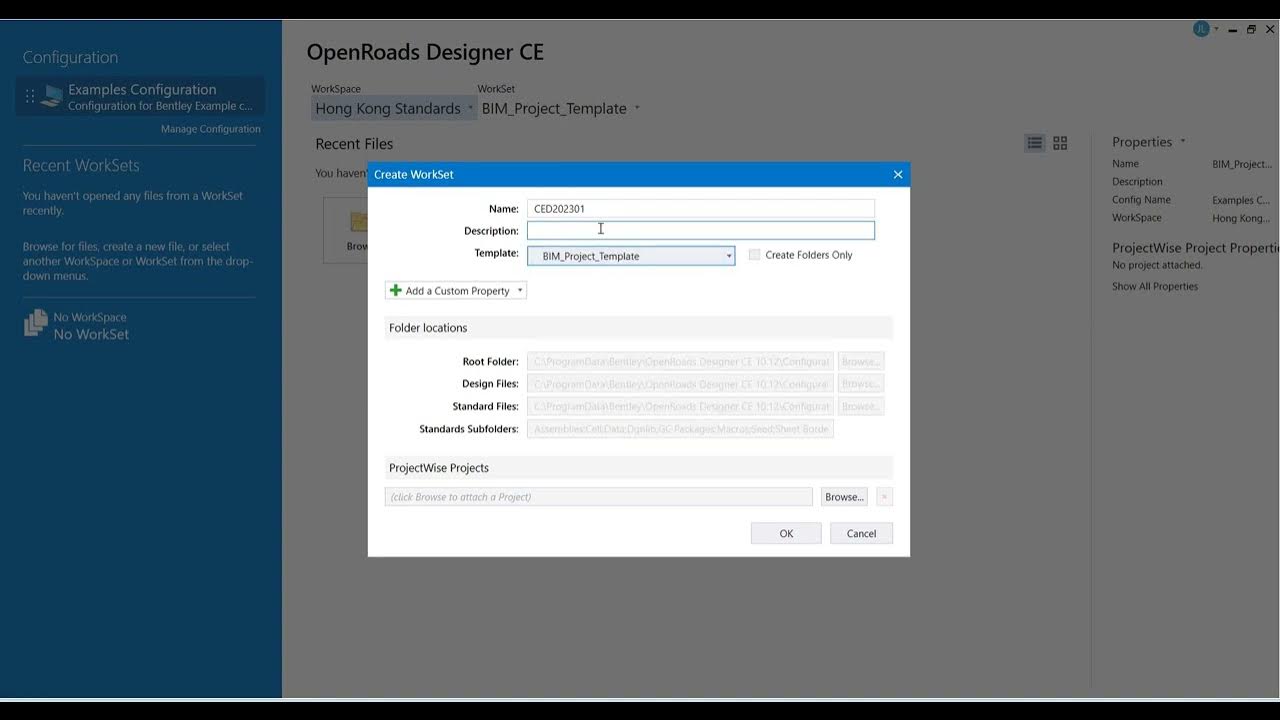Click the Root Folder path field
1280x720 pixels.
pos(680,361)
